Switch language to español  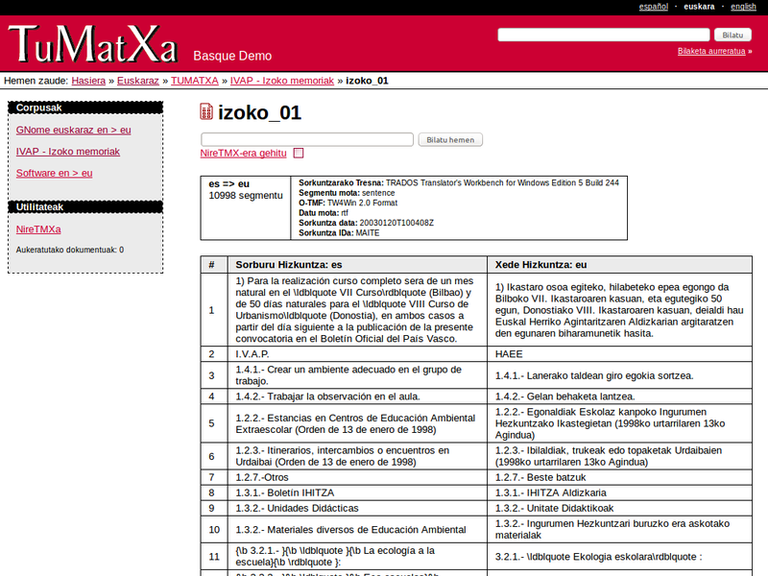point(653,7)
